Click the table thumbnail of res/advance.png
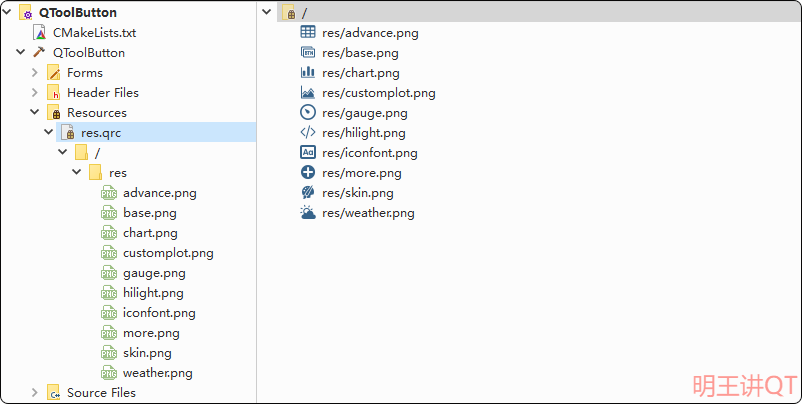802x404 pixels. point(308,32)
